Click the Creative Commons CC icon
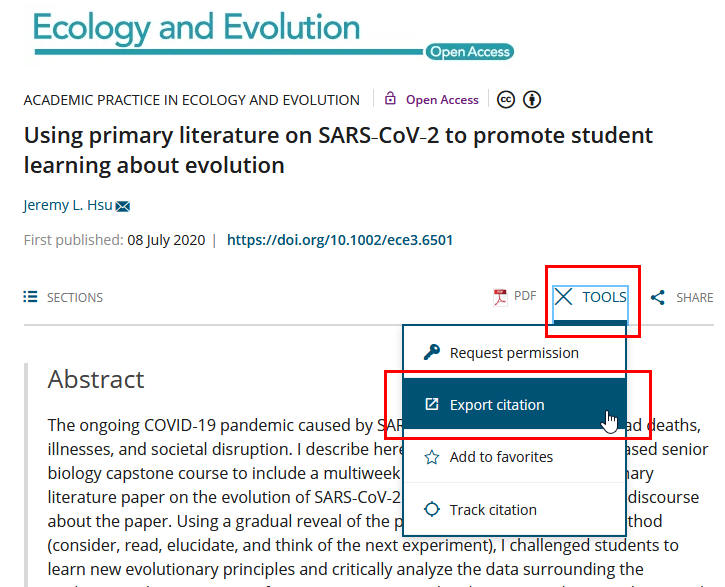 coord(506,99)
